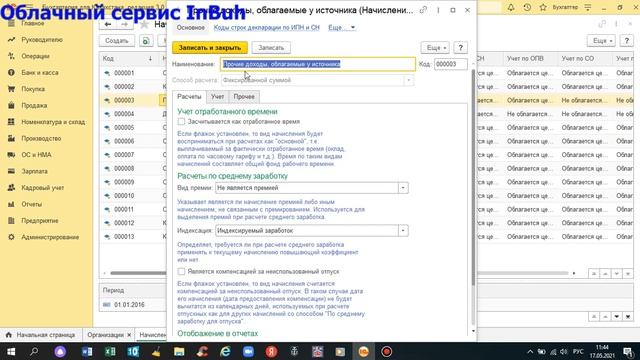
Task: Go back with the left arrow in list window
Action: pyautogui.click(x=108, y=24)
